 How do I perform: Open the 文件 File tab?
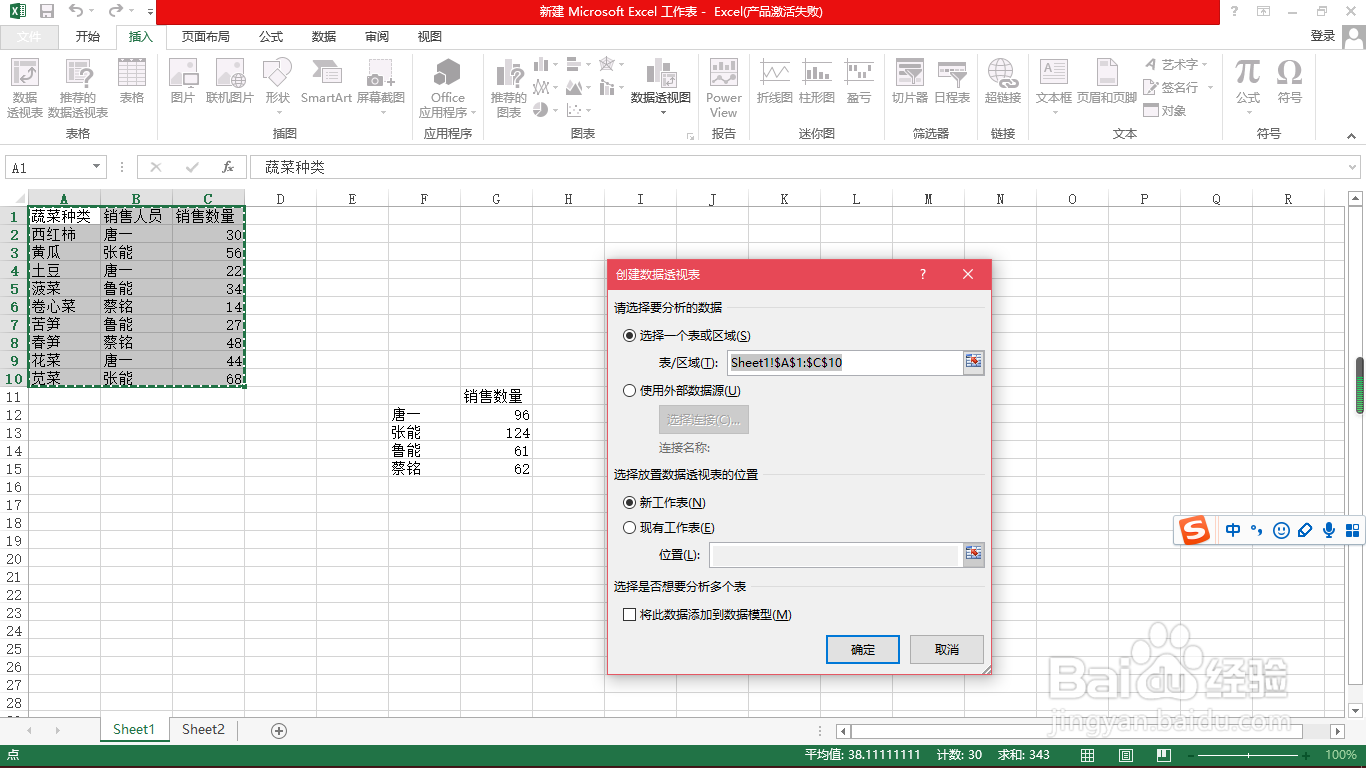pyautogui.click(x=29, y=36)
